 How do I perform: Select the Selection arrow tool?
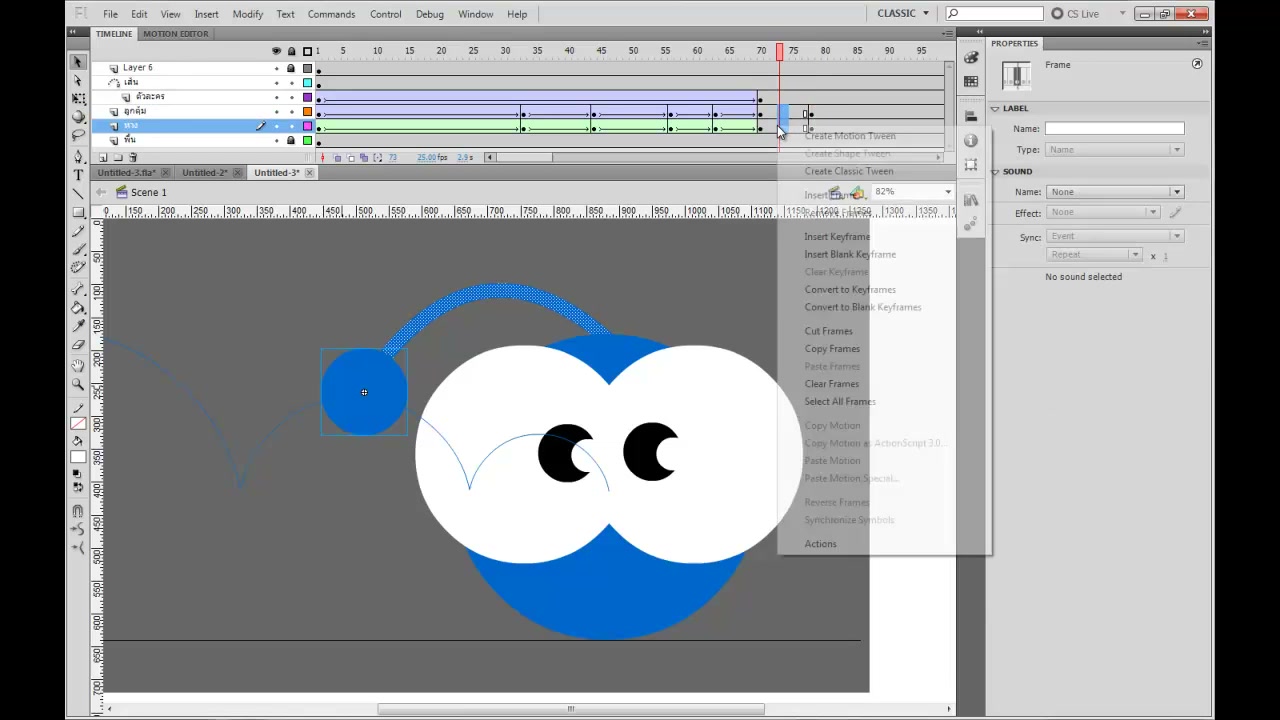[x=78, y=62]
